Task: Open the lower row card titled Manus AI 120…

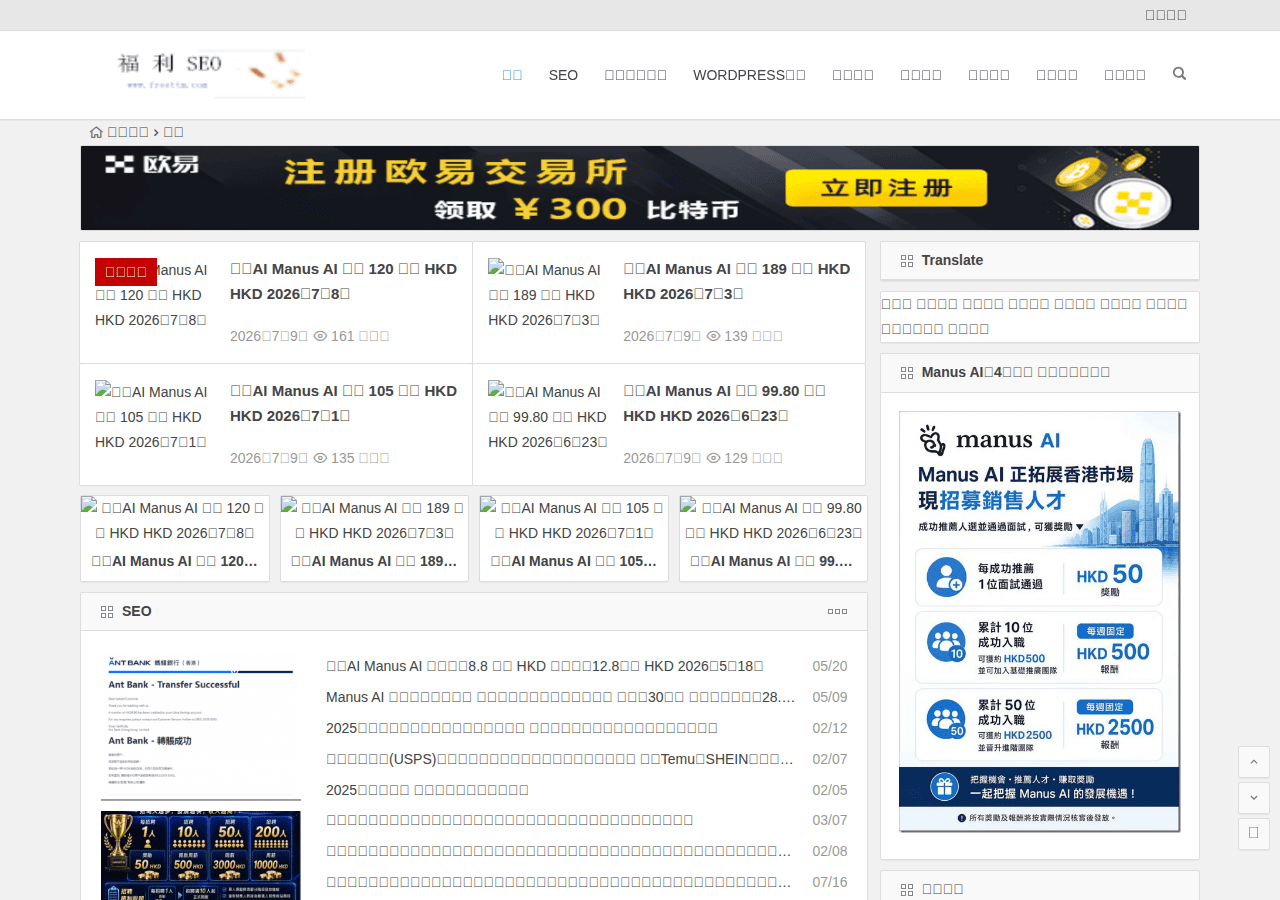Action: click(x=175, y=561)
